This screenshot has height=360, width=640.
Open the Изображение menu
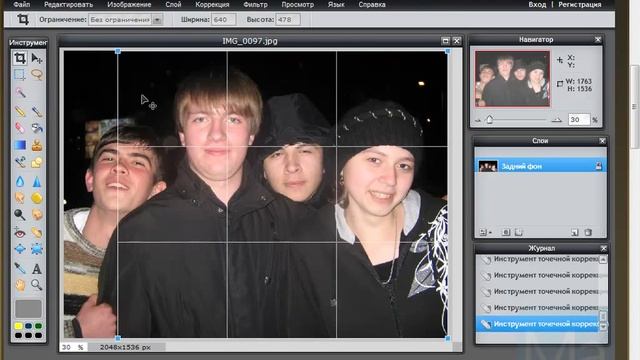(x=129, y=4)
